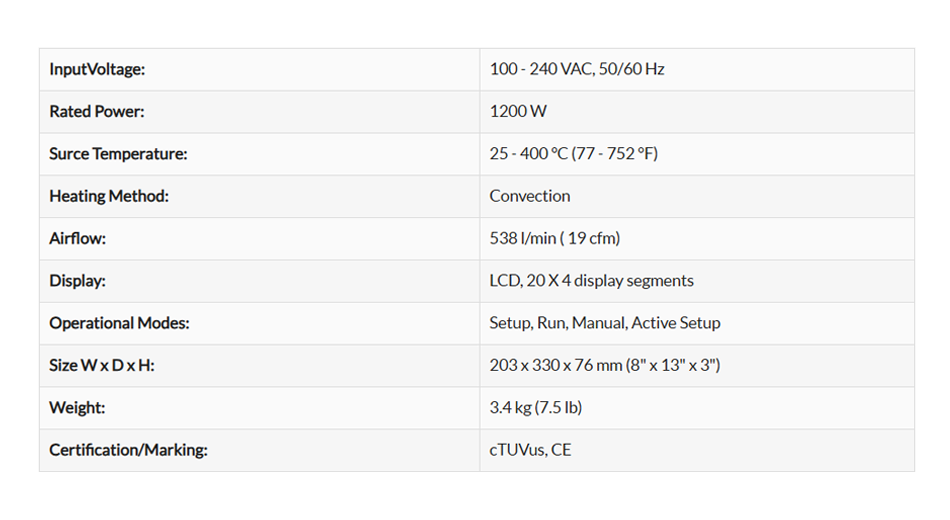Screen dimensions: 950x520
Task: Click the Certification/Marking label
Action: [x=128, y=450]
